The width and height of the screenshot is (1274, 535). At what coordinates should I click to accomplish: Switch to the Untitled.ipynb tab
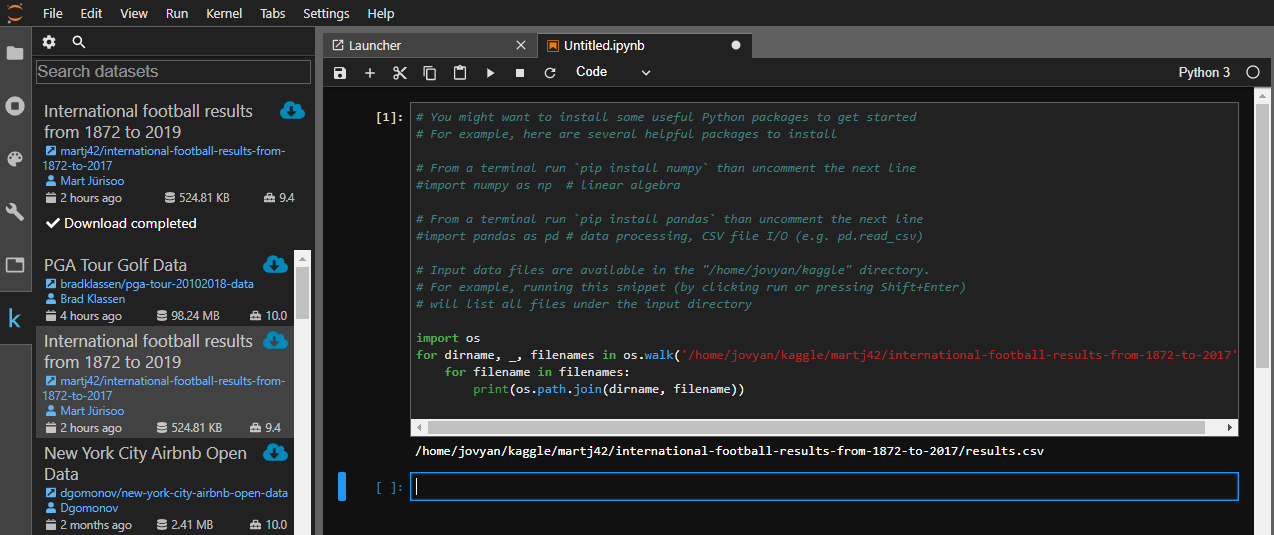point(644,45)
